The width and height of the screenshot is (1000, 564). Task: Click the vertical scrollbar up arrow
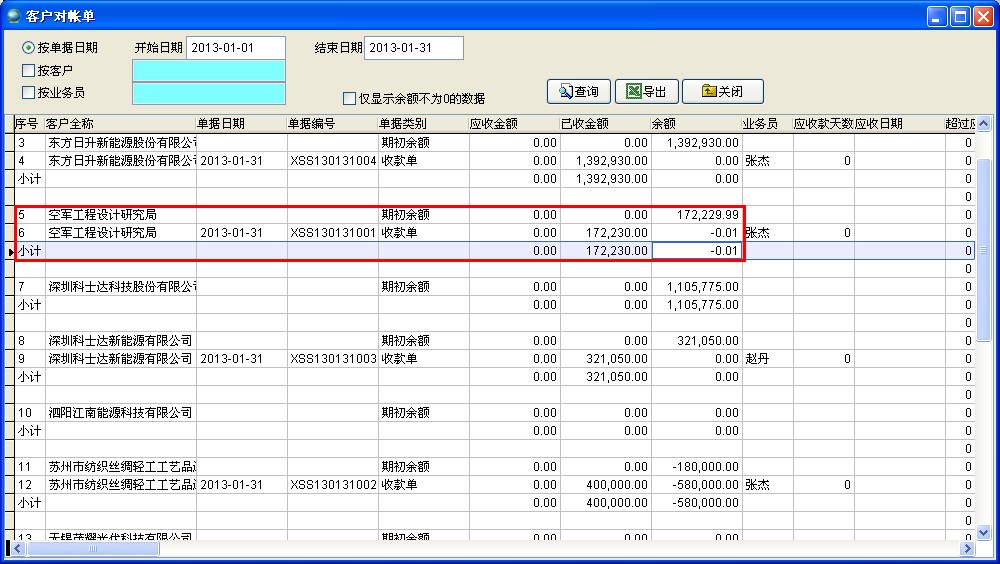[983, 124]
